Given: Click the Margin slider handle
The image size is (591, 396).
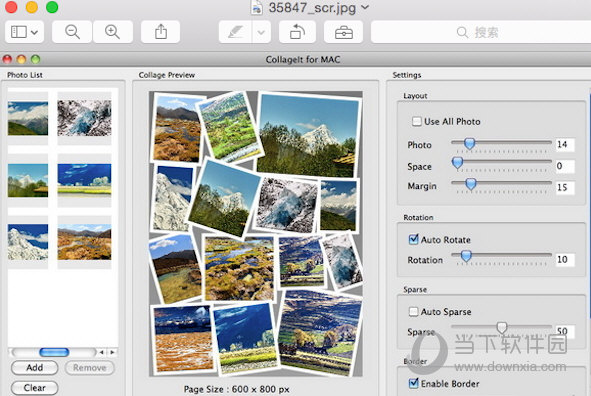Looking at the screenshot, I should (470, 184).
